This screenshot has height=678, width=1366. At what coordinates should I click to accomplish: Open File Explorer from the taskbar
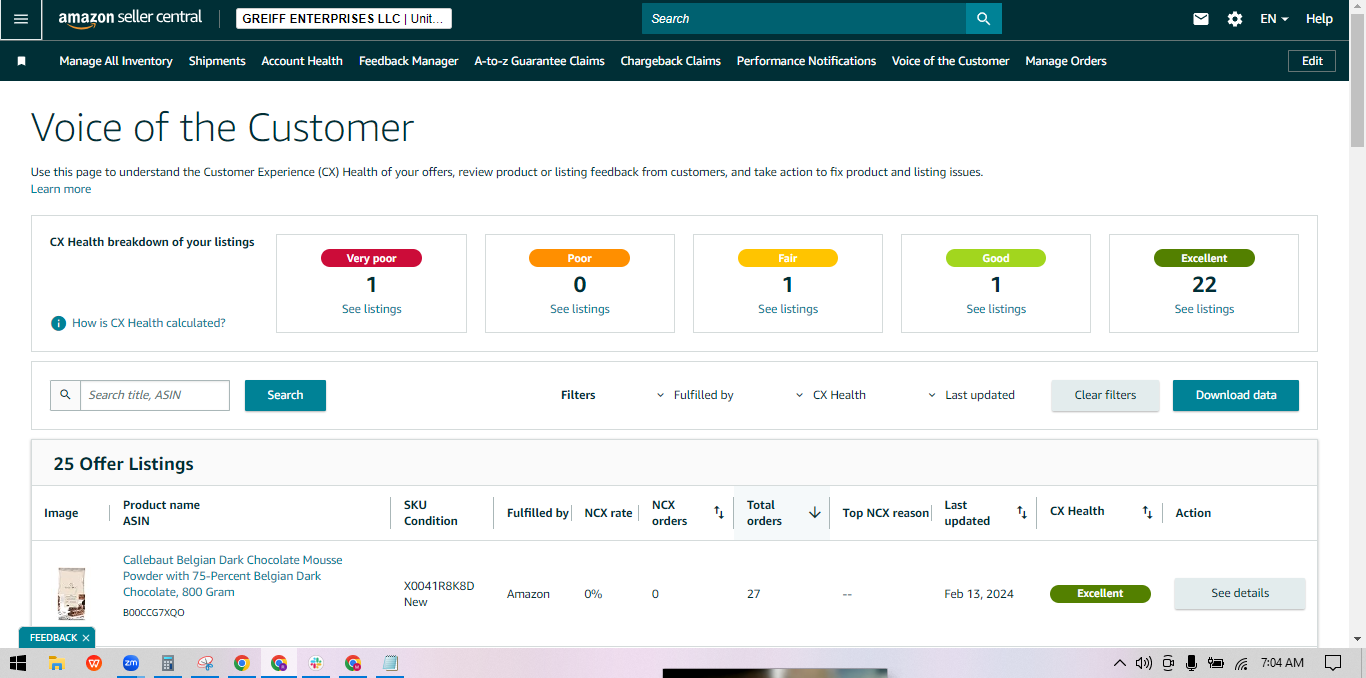(x=57, y=663)
